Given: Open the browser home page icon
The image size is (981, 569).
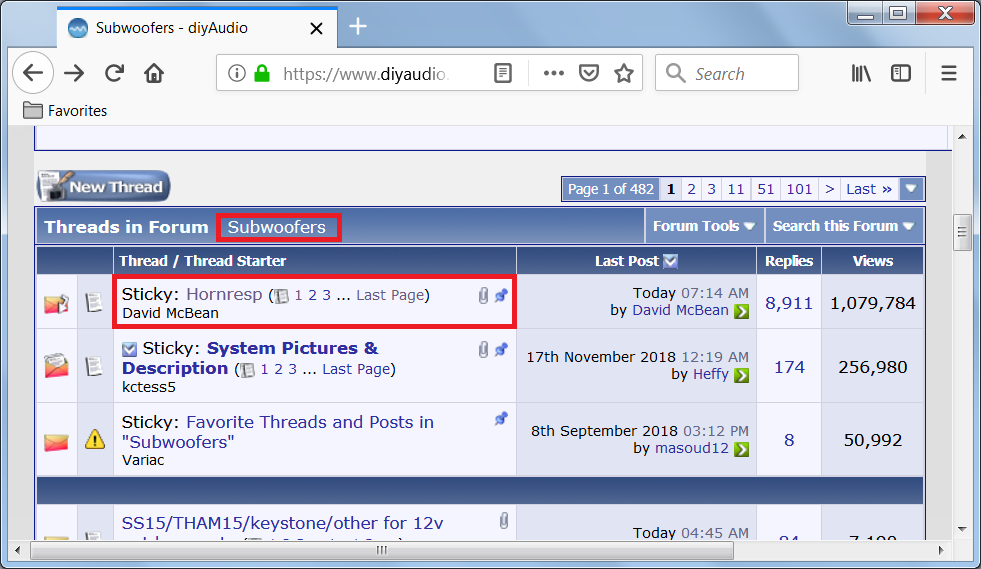Looking at the screenshot, I should [154, 73].
